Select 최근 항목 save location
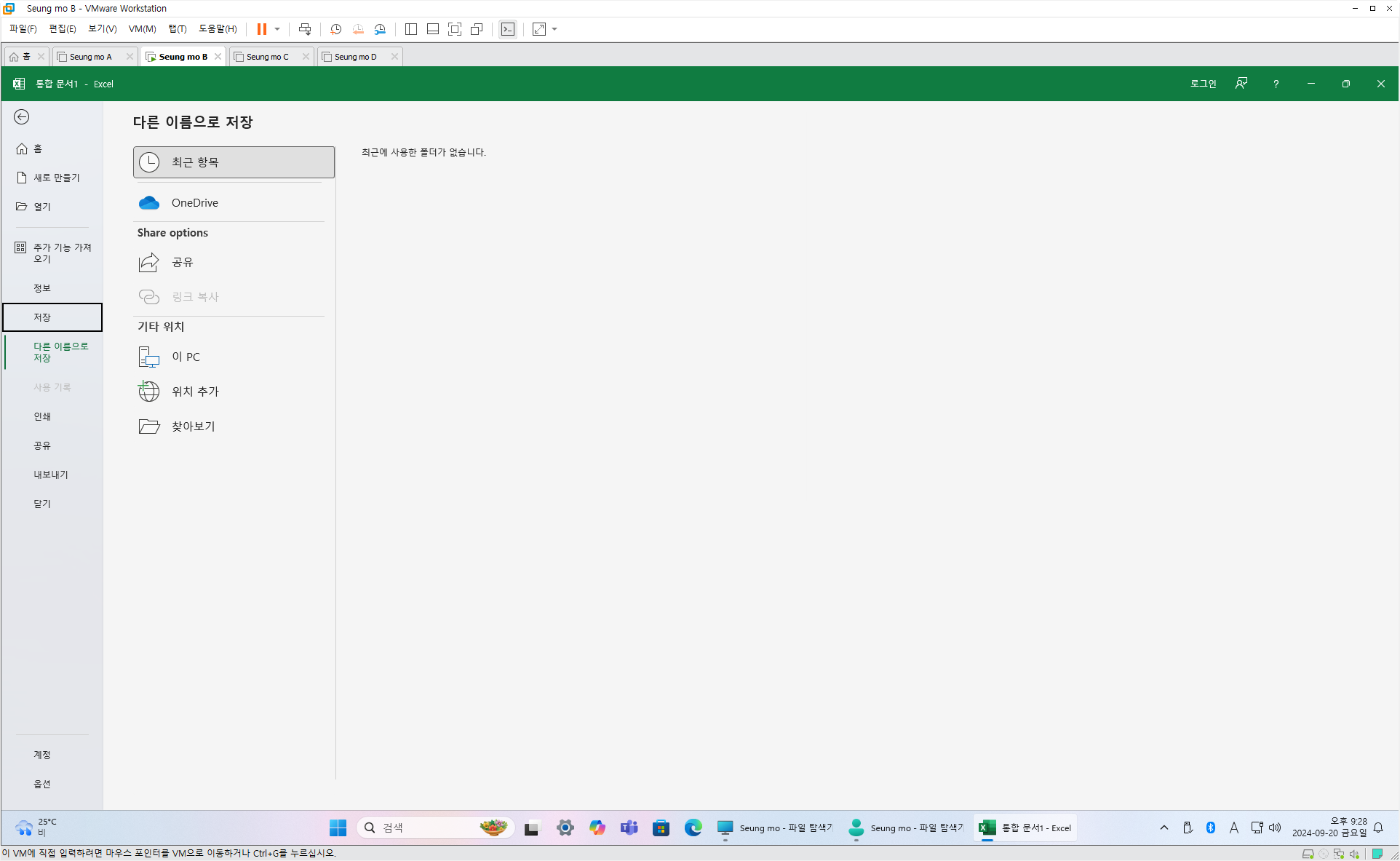Screen dimensions: 1400x861 pyautogui.click(x=234, y=162)
